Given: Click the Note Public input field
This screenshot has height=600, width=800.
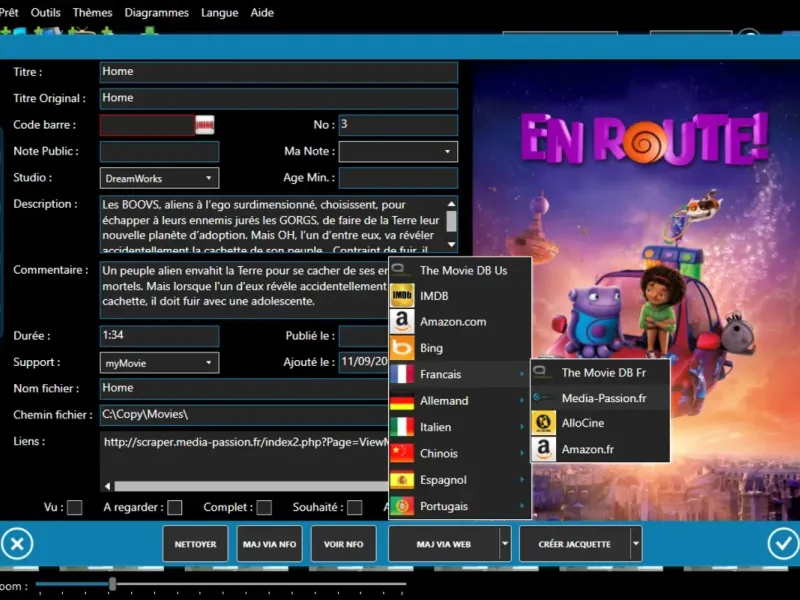Looking at the screenshot, I should pos(160,152).
